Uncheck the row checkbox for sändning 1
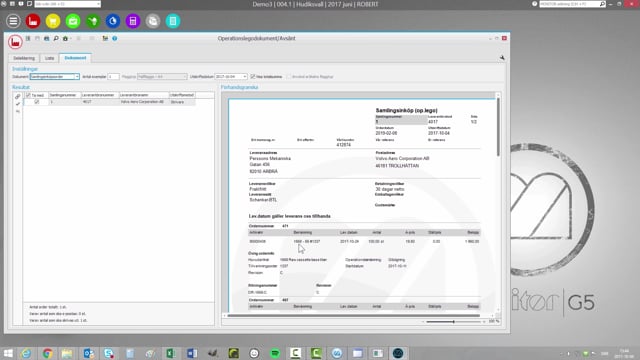Viewport: 640px width, 360px height. point(37,102)
